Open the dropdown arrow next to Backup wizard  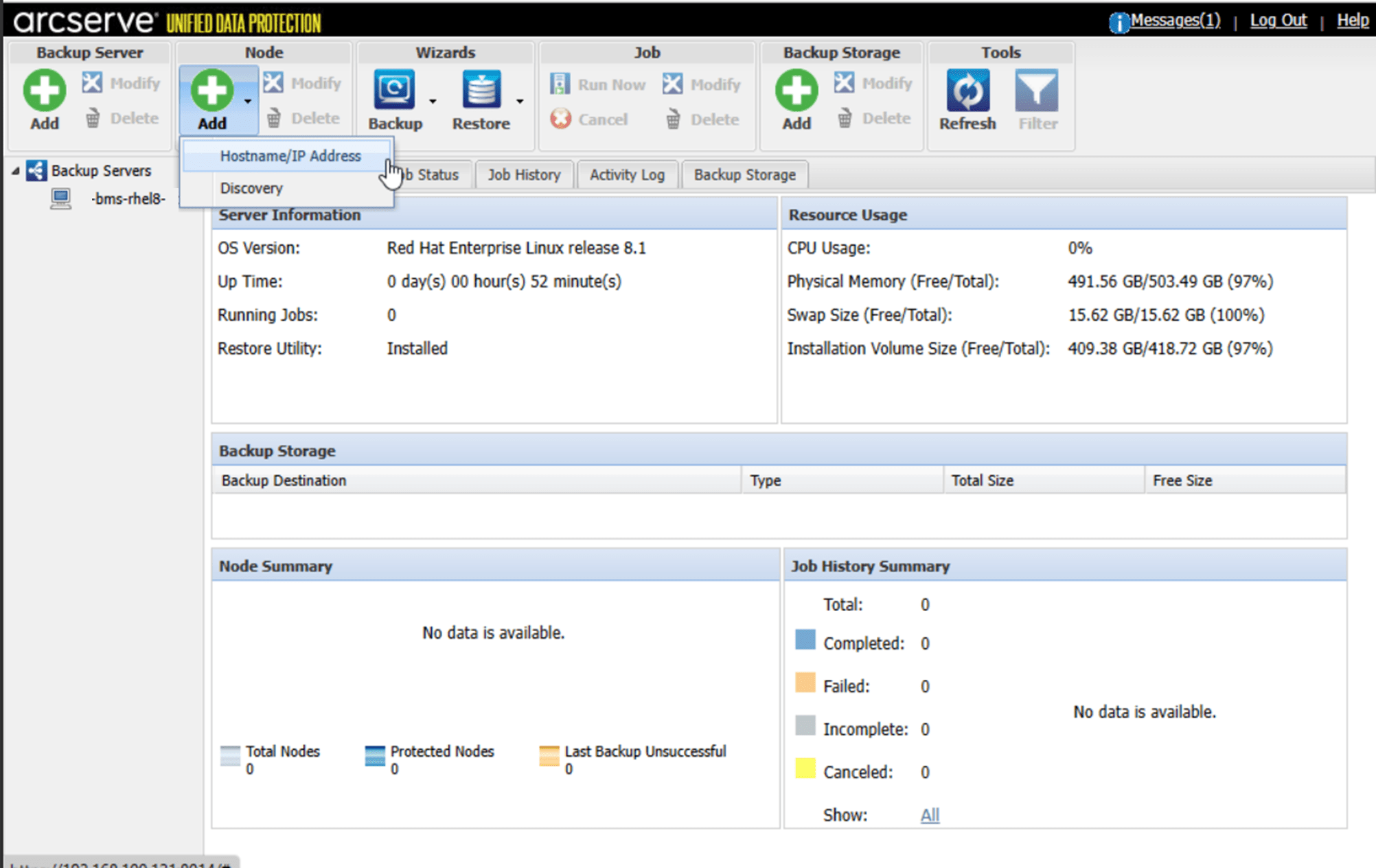[433, 100]
